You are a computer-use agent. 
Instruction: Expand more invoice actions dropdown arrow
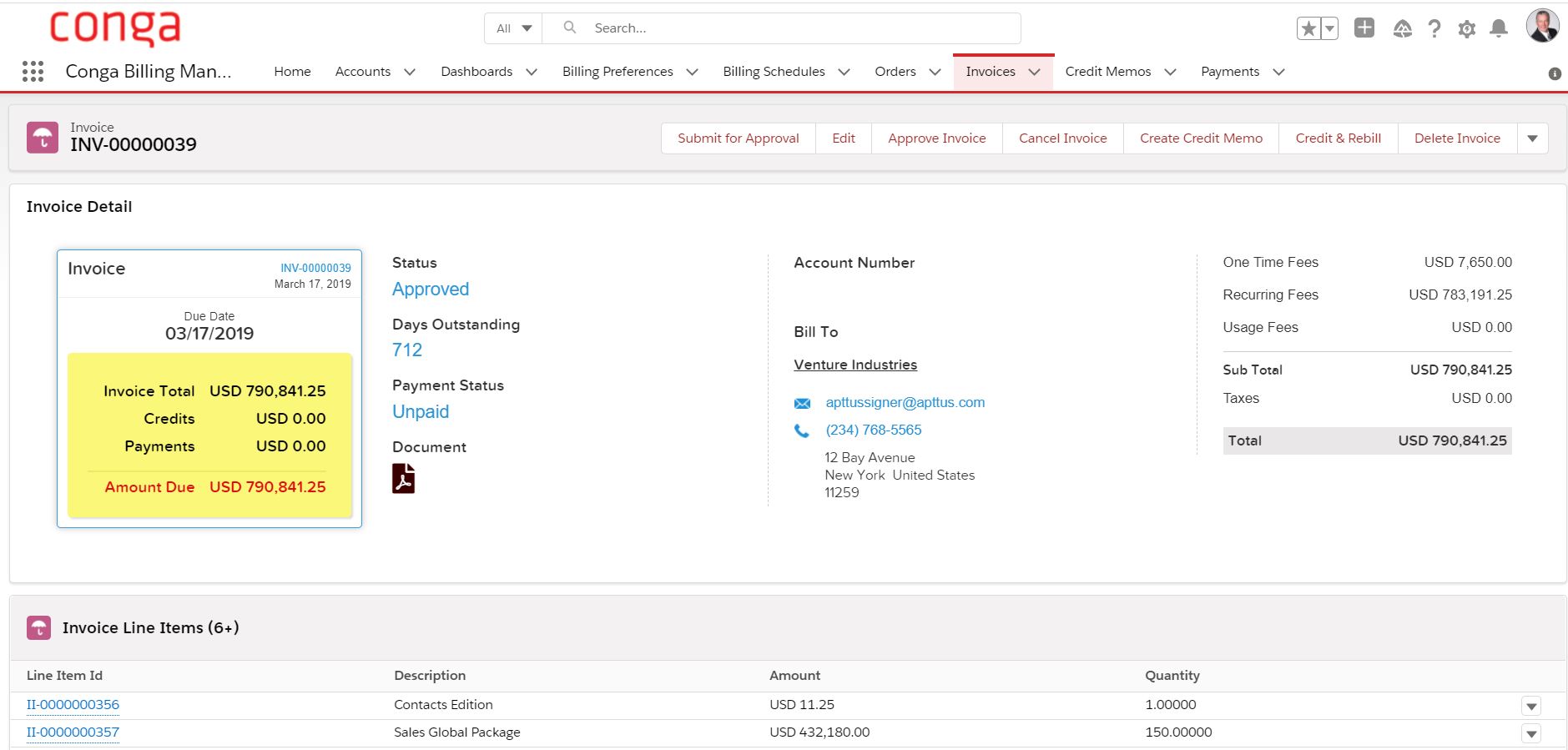(1532, 138)
